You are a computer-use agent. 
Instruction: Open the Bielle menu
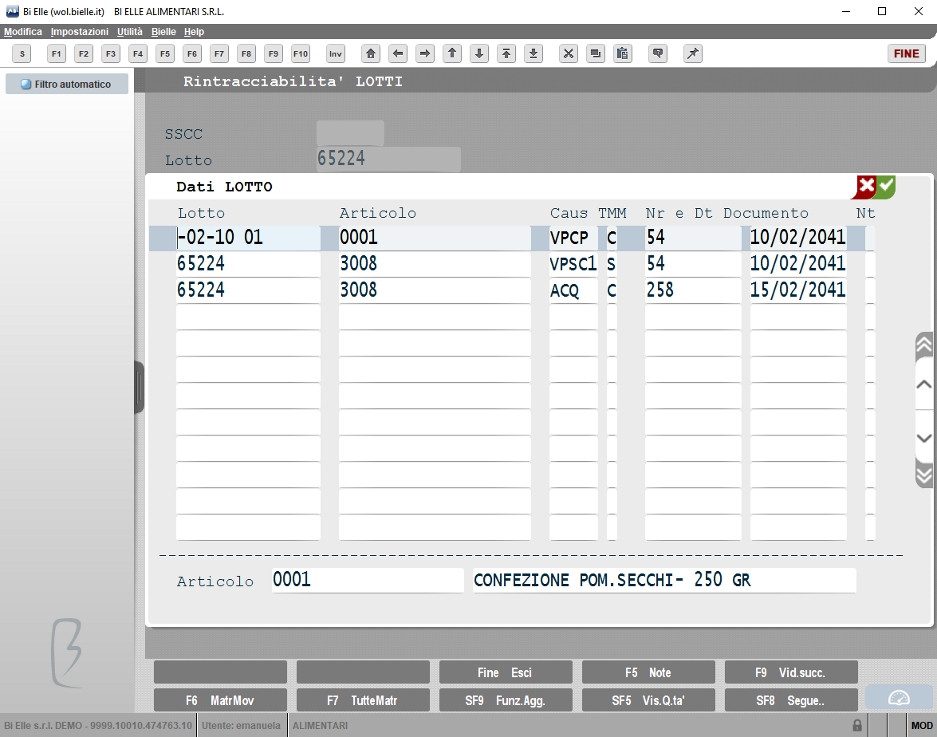coord(163,32)
